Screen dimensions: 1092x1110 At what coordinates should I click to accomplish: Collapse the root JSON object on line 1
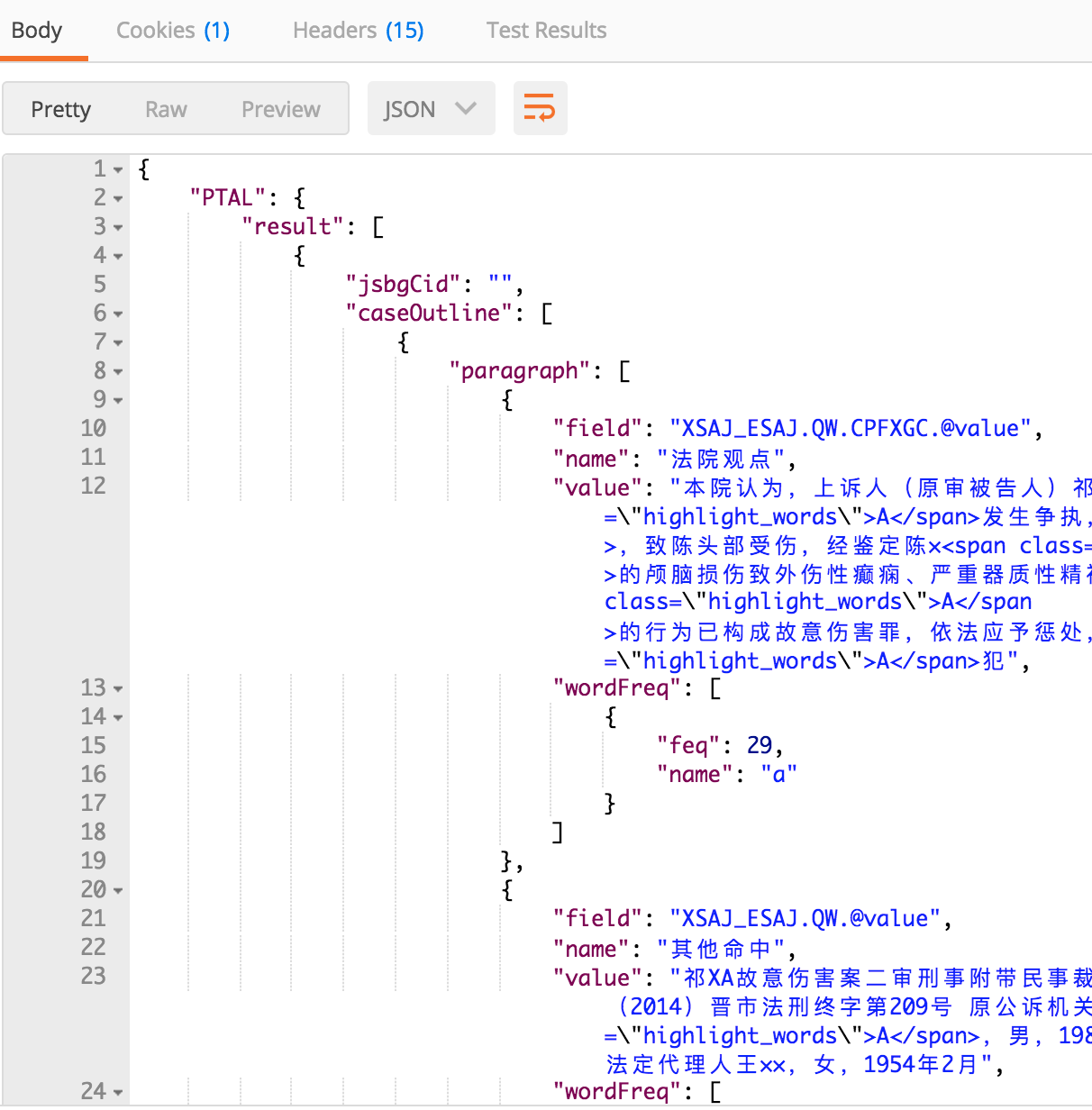tap(120, 168)
